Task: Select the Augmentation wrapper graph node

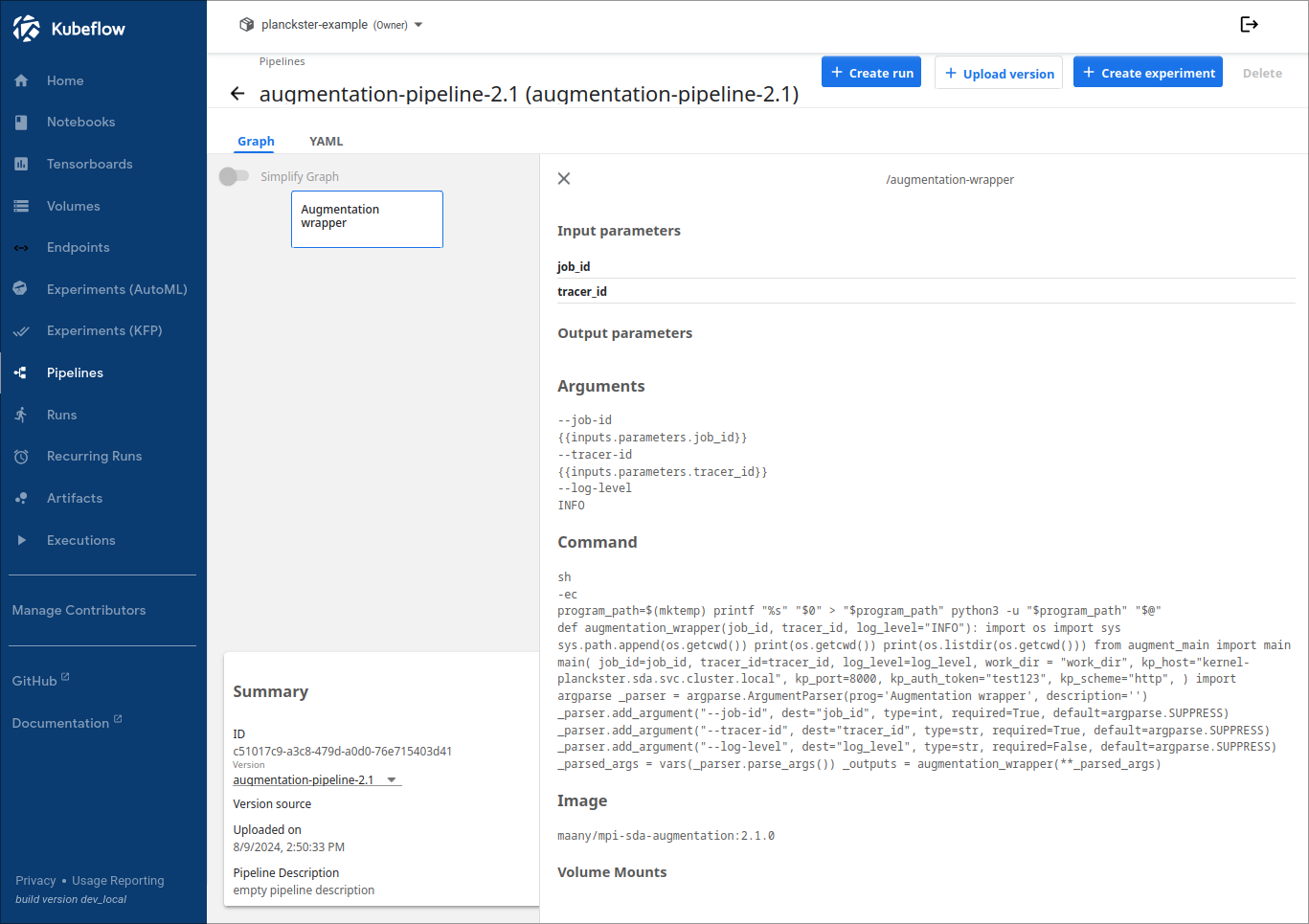Action: coord(367,219)
